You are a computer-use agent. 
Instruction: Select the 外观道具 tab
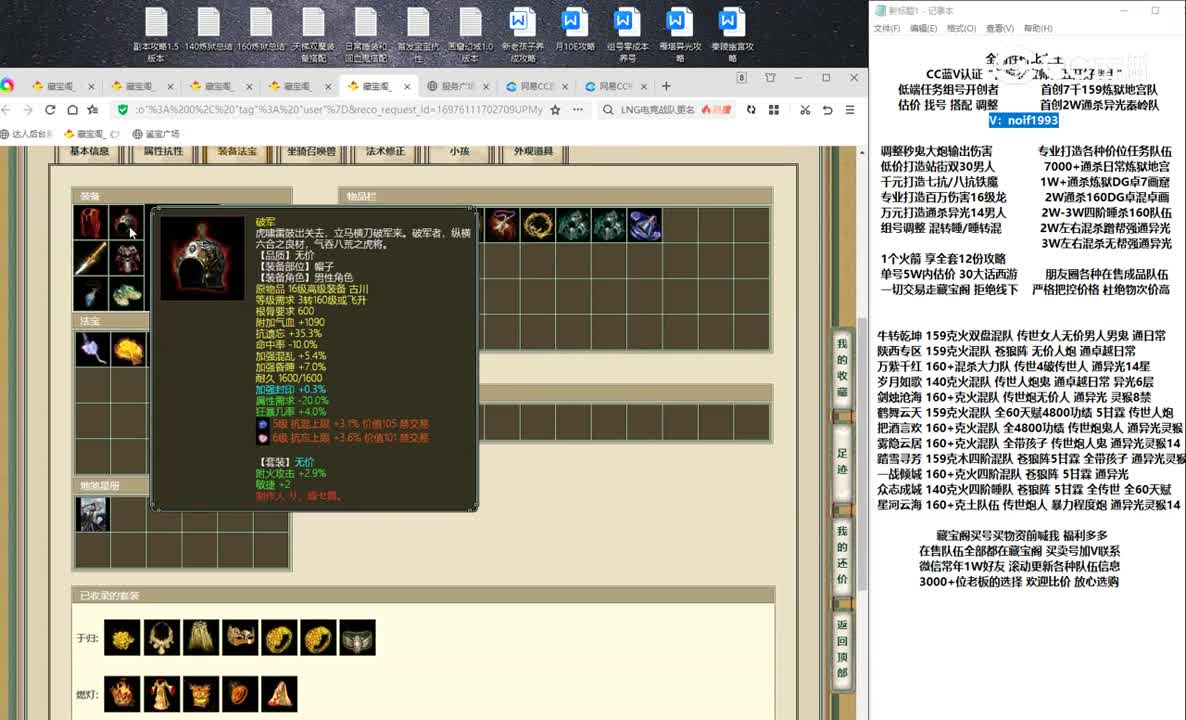(x=533, y=152)
